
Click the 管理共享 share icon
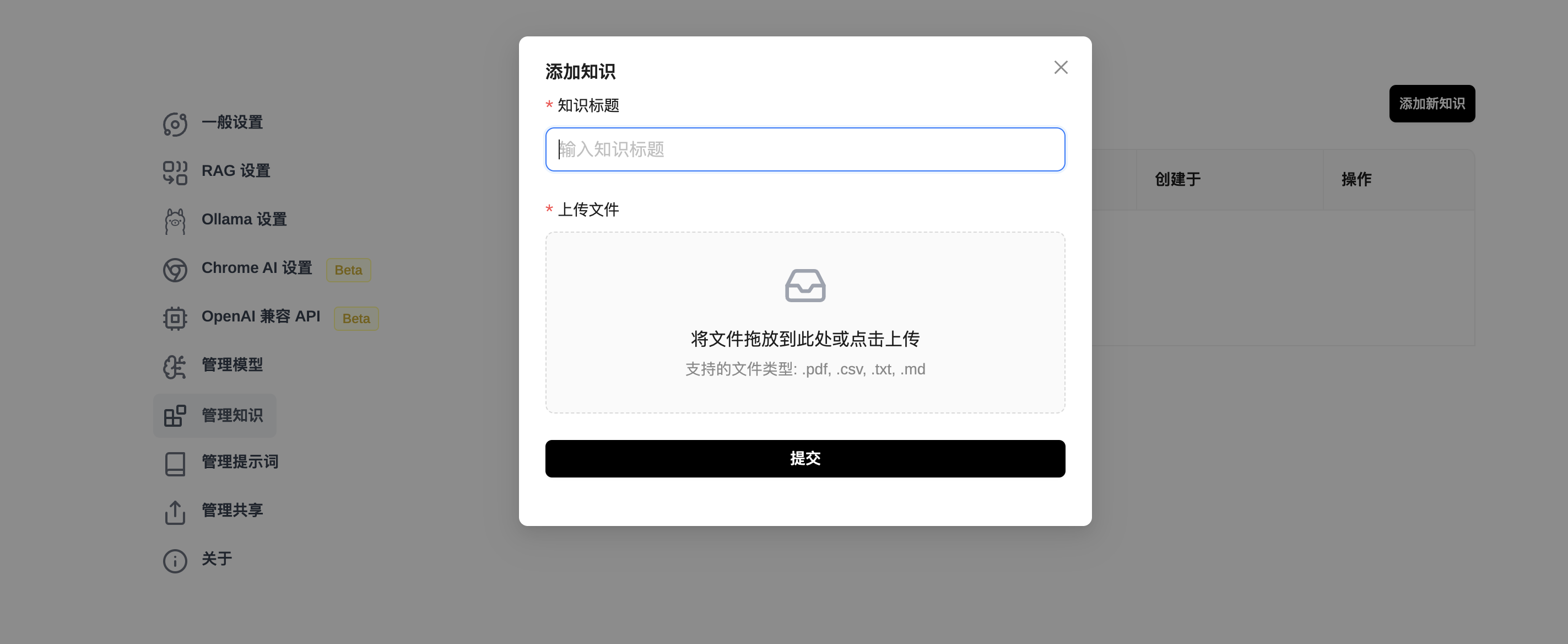(x=175, y=512)
